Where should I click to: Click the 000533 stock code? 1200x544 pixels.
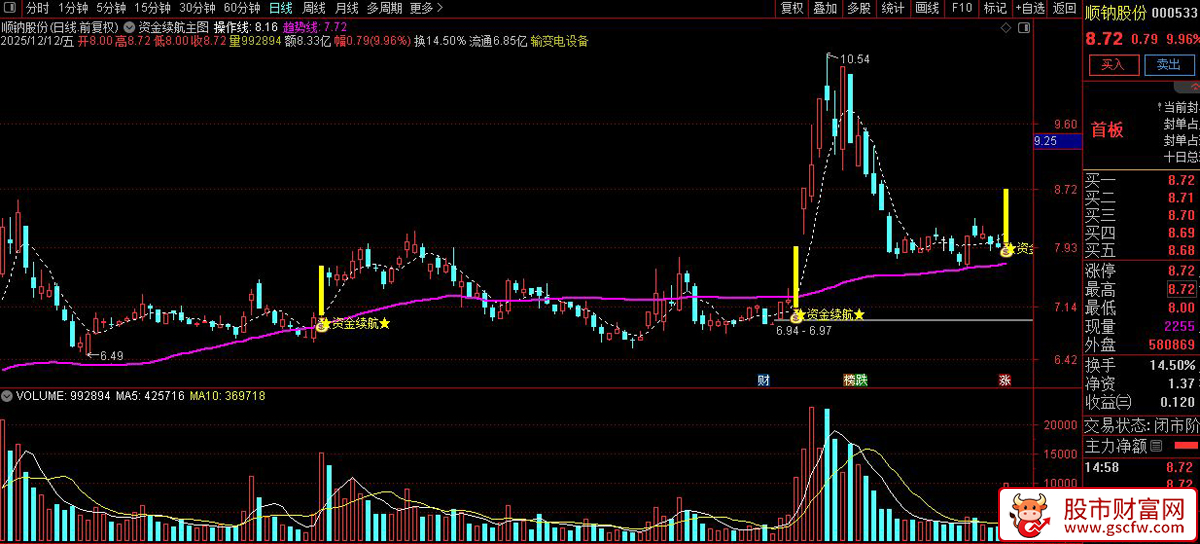point(1175,13)
